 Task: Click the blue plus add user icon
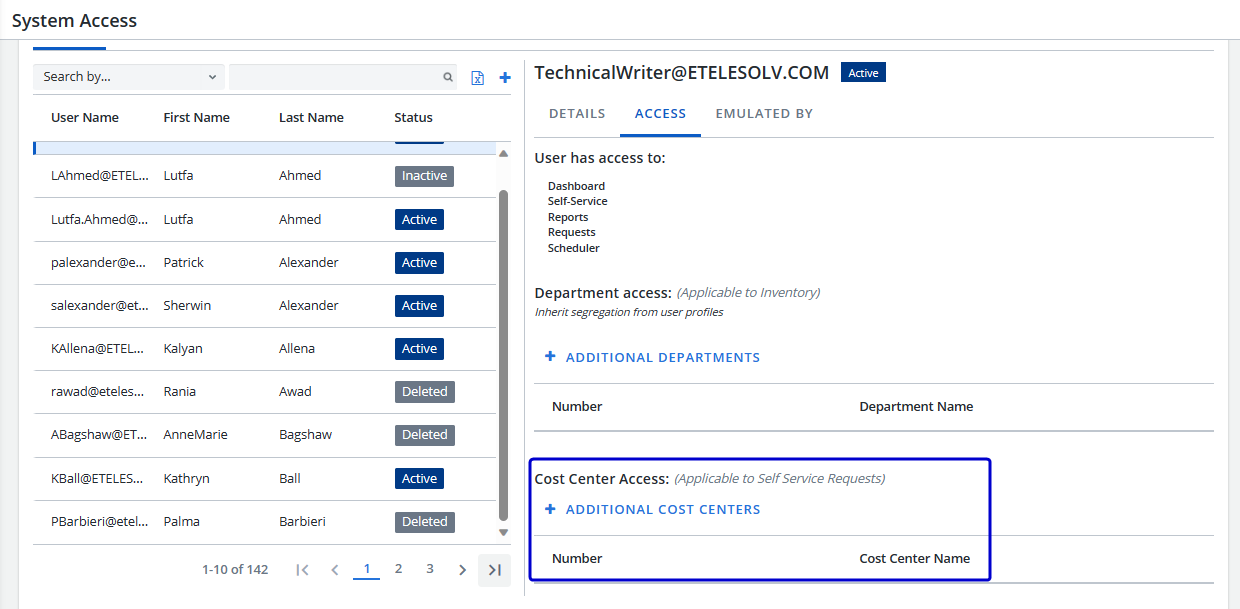coord(505,78)
